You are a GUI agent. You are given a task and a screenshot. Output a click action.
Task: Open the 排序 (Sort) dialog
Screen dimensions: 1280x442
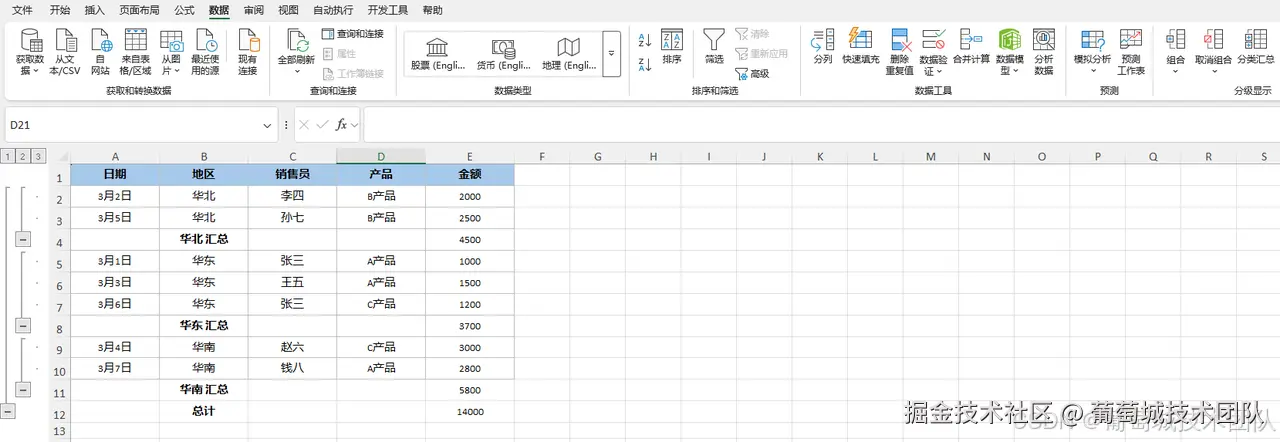[672, 47]
